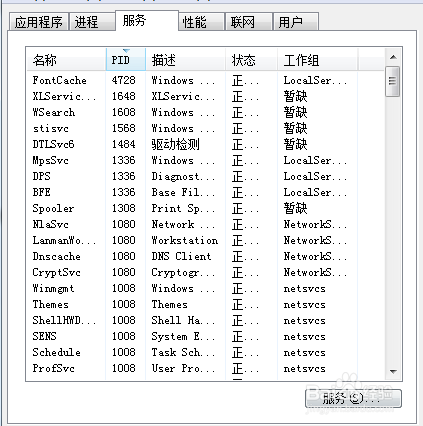Click the 工作组 column header
The width and height of the screenshot is (423, 426).
click(x=318, y=60)
